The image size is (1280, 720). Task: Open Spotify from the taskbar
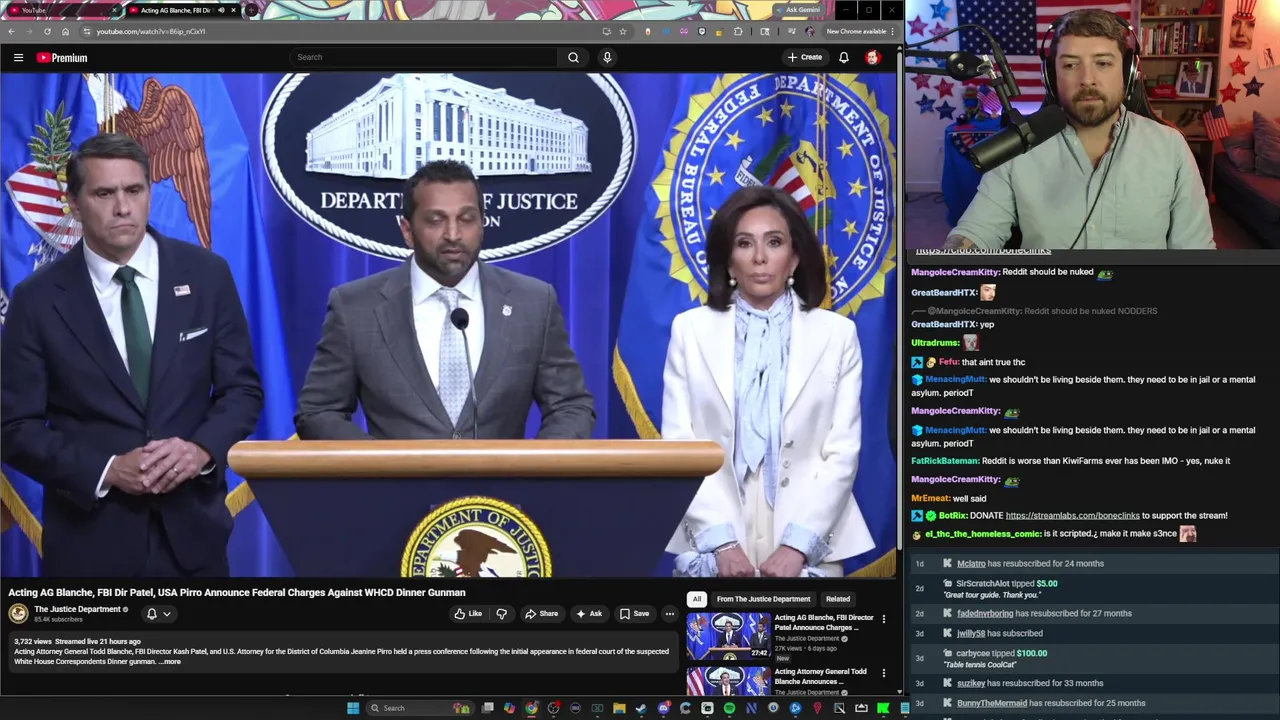click(729, 708)
